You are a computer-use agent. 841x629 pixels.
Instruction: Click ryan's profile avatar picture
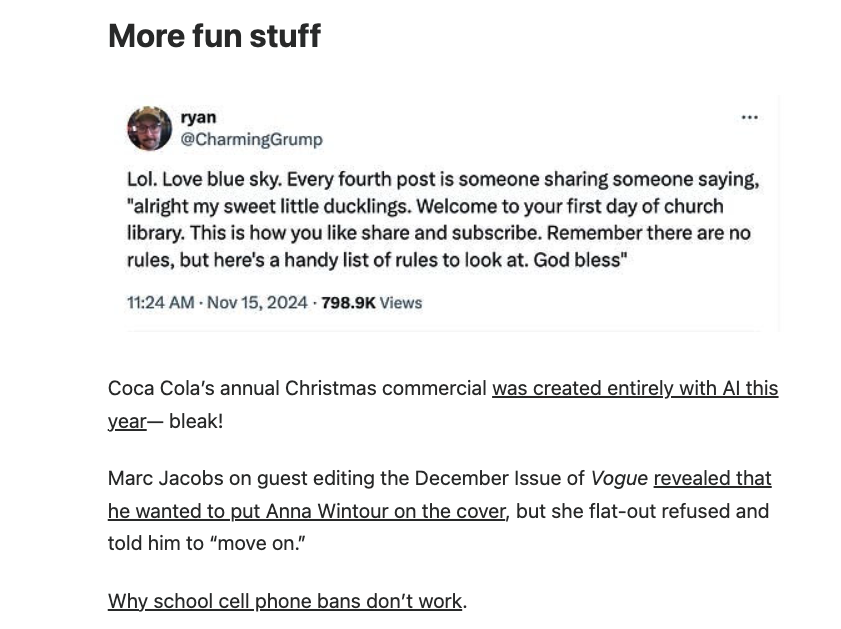149,128
